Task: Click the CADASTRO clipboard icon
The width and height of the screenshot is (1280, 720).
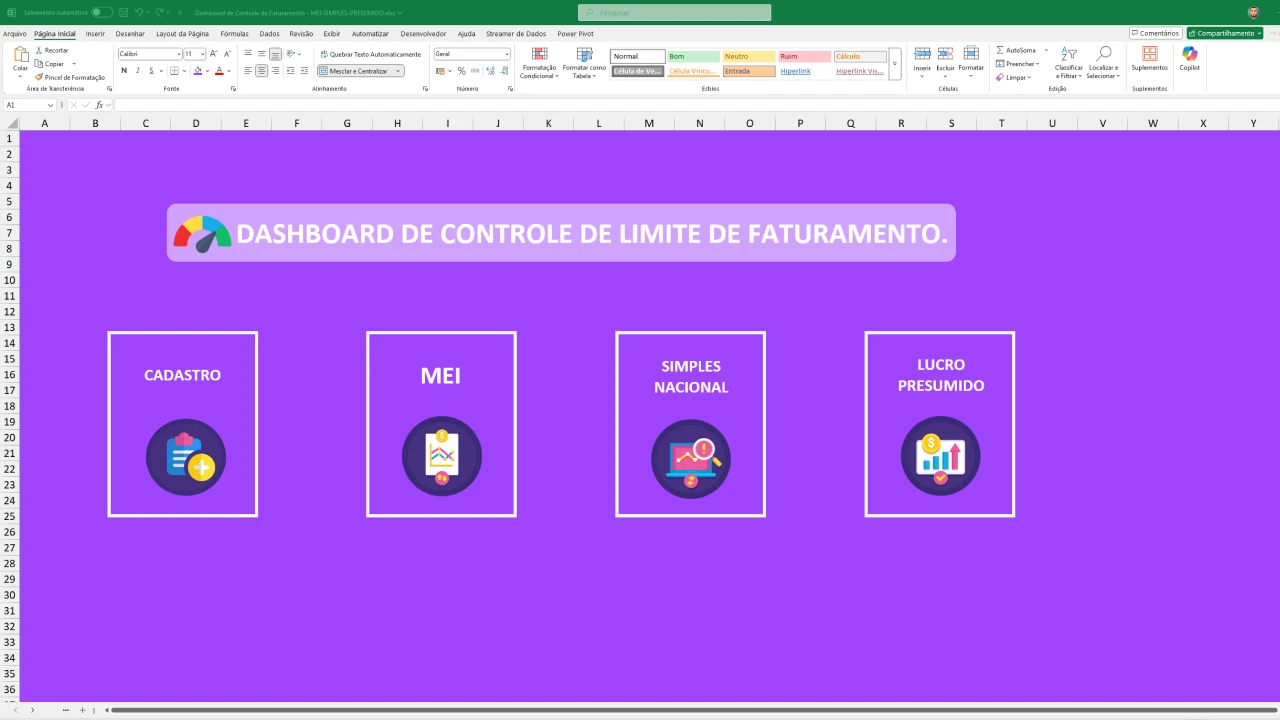Action: coord(186,458)
